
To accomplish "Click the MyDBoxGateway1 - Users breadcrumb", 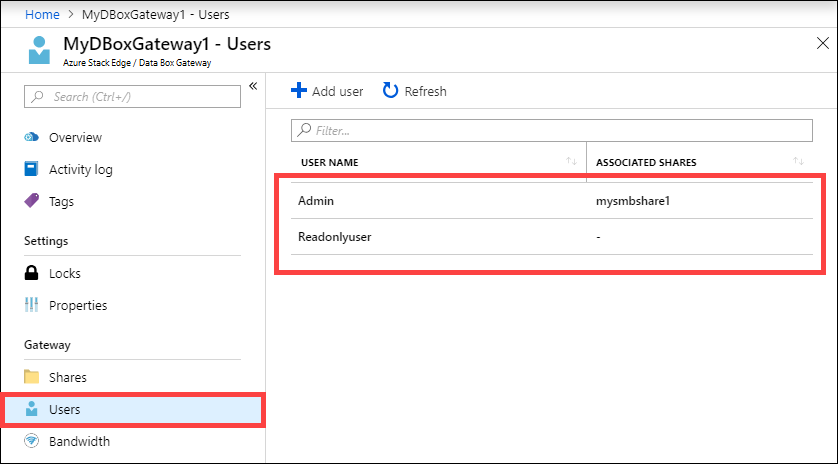I will (156, 14).
